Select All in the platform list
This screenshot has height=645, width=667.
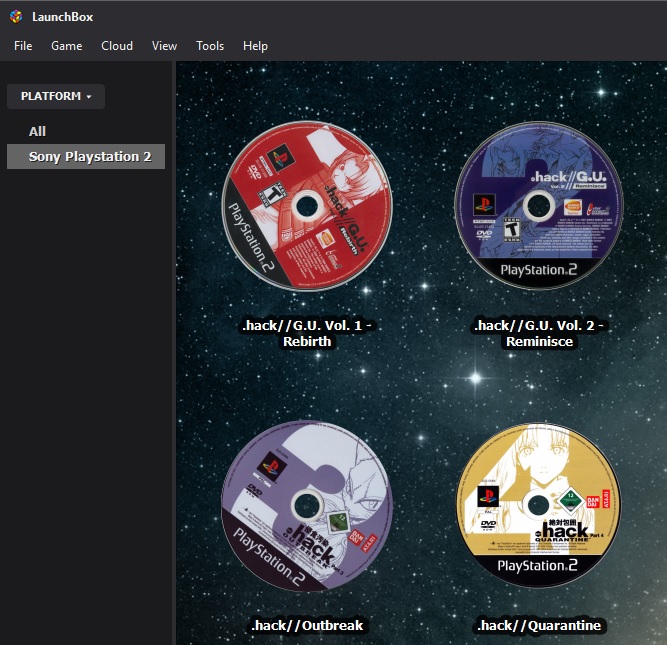click(37, 131)
